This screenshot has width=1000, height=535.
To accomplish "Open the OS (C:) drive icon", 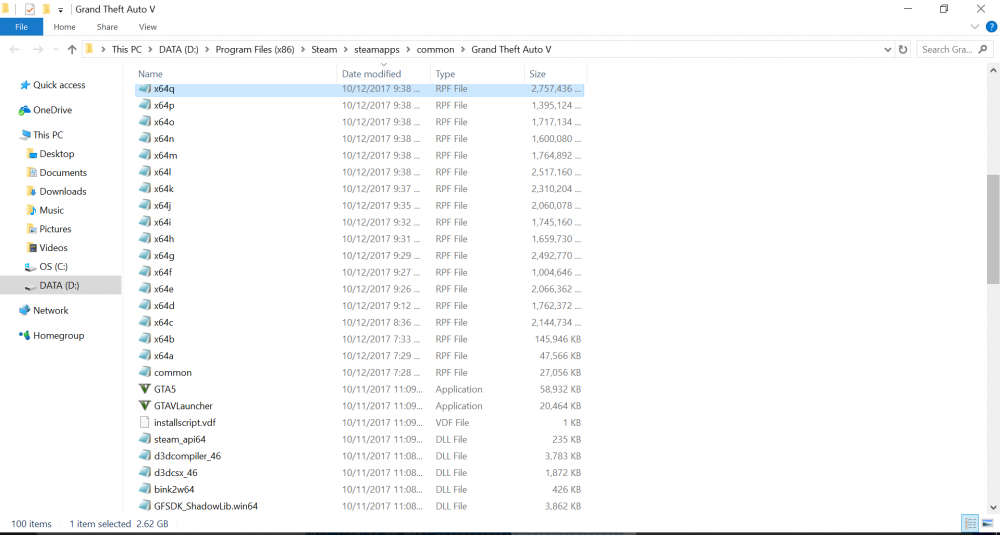I will (30, 267).
